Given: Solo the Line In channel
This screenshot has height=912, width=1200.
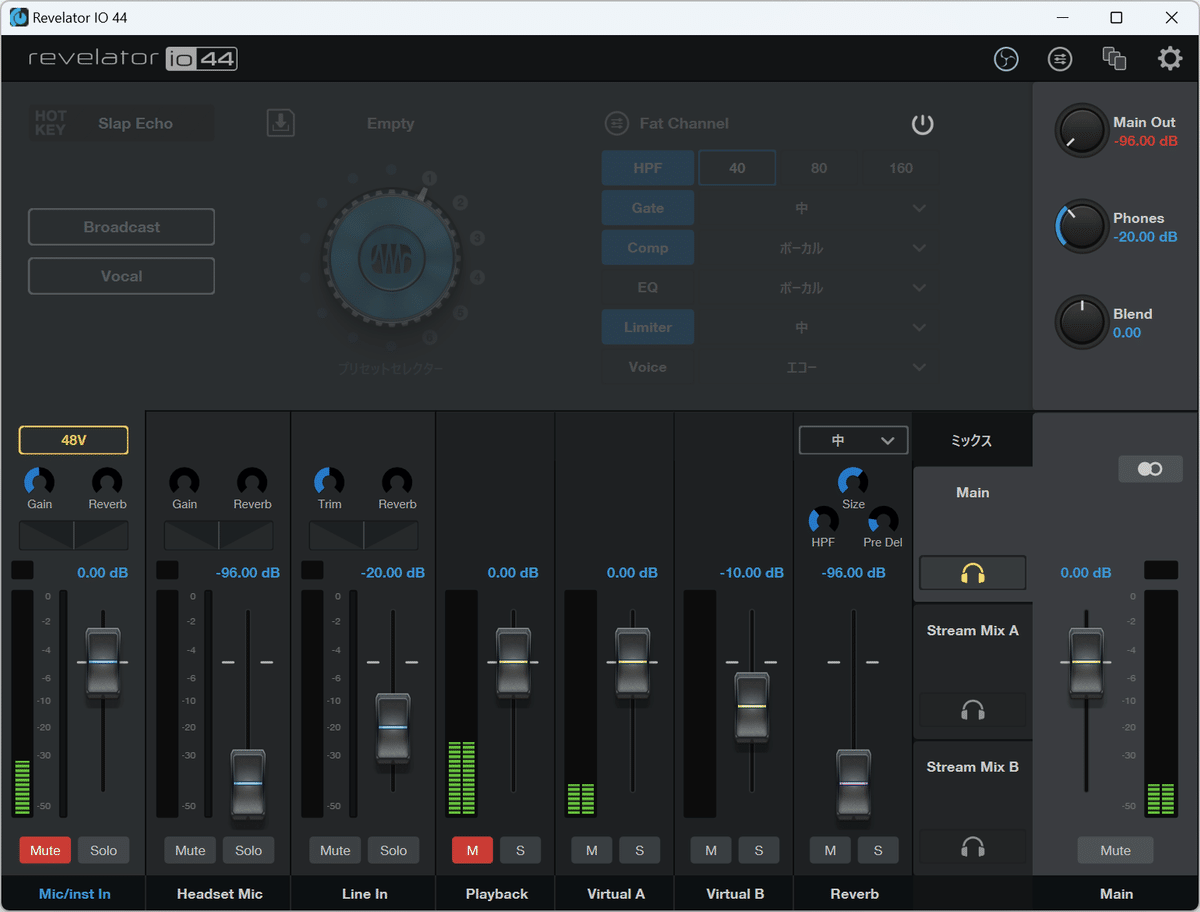Looking at the screenshot, I should 394,850.
